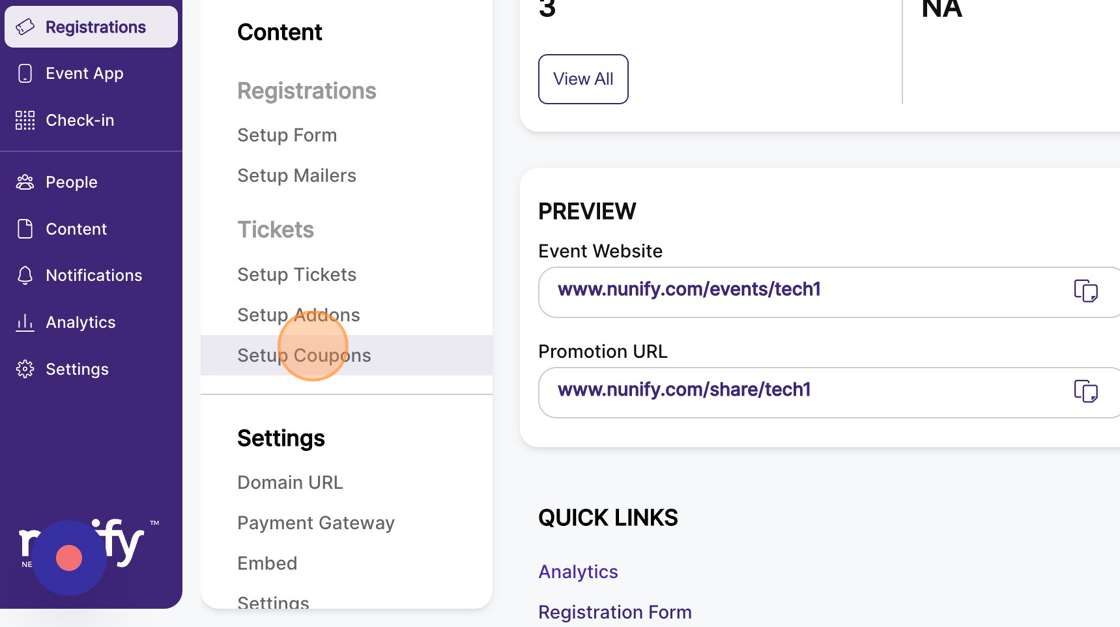Click the People group icon
This screenshot has height=627, width=1120.
[25, 182]
